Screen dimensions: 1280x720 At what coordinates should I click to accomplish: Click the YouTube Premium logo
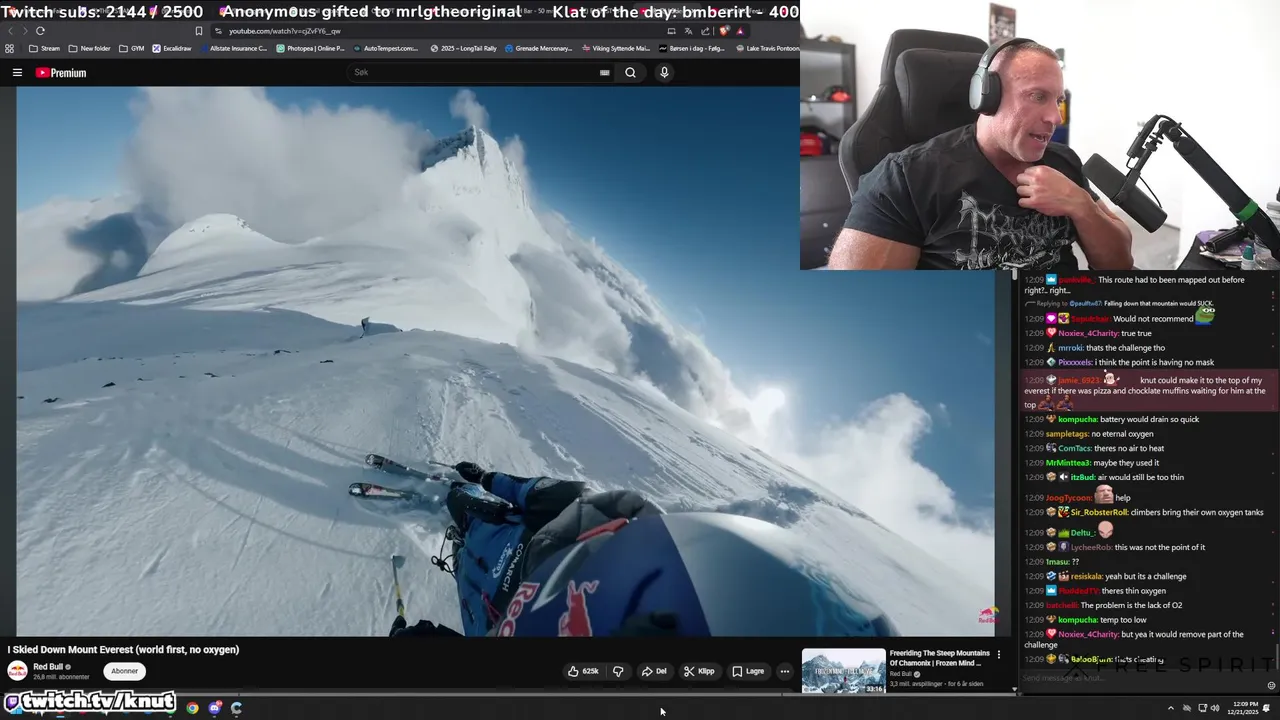coord(61,72)
